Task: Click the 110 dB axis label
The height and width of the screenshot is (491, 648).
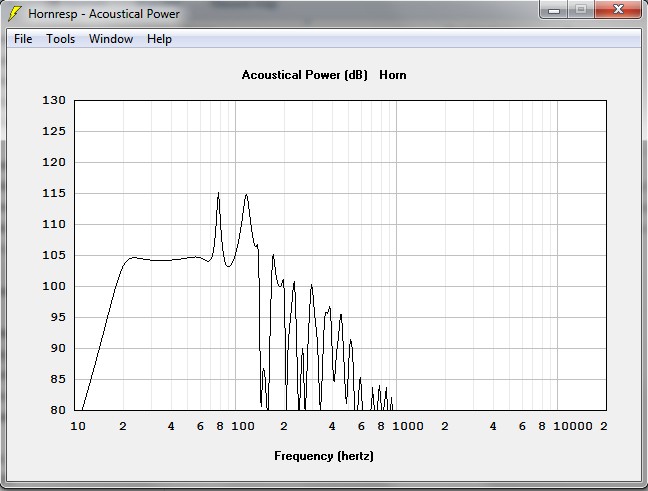Action: pos(54,224)
